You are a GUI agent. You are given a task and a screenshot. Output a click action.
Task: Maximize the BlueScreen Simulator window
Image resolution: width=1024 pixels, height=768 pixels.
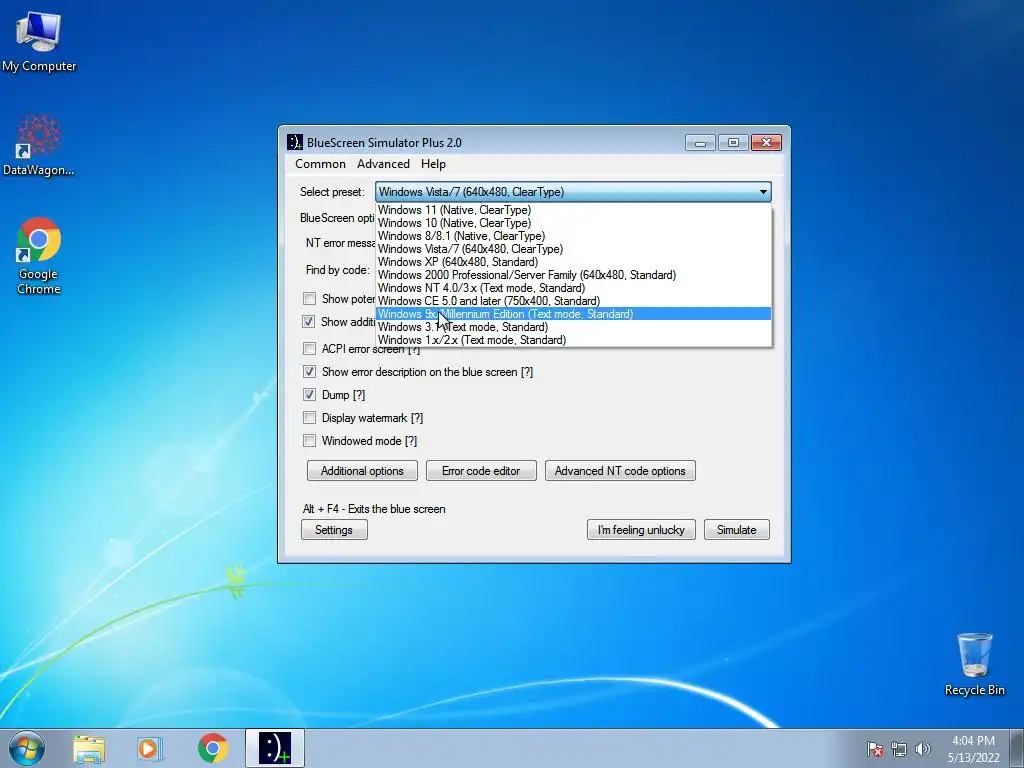point(733,142)
